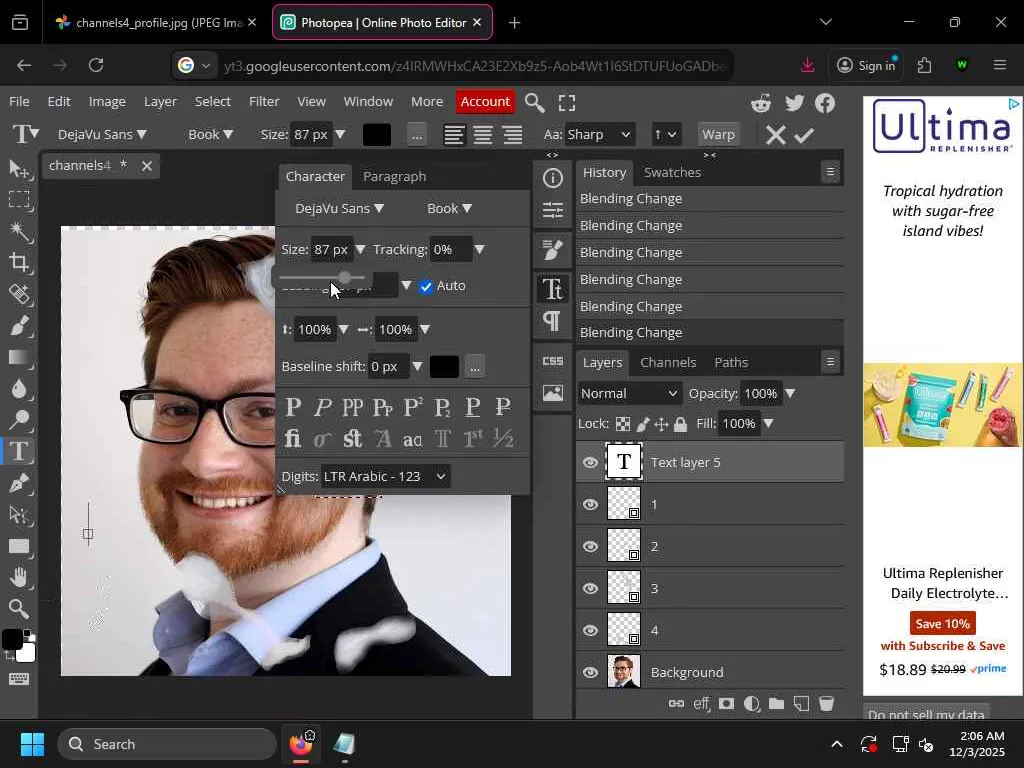Image resolution: width=1024 pixels, height=768 pixels.
Task: Click the Windows taskbar Search box
Action: pos(167,744)
